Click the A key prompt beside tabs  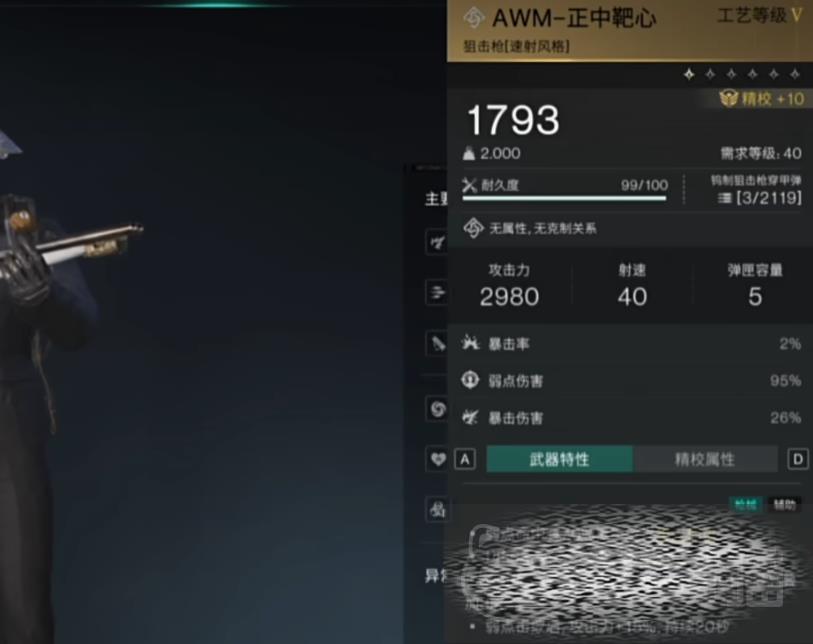[x=465, y=459]
